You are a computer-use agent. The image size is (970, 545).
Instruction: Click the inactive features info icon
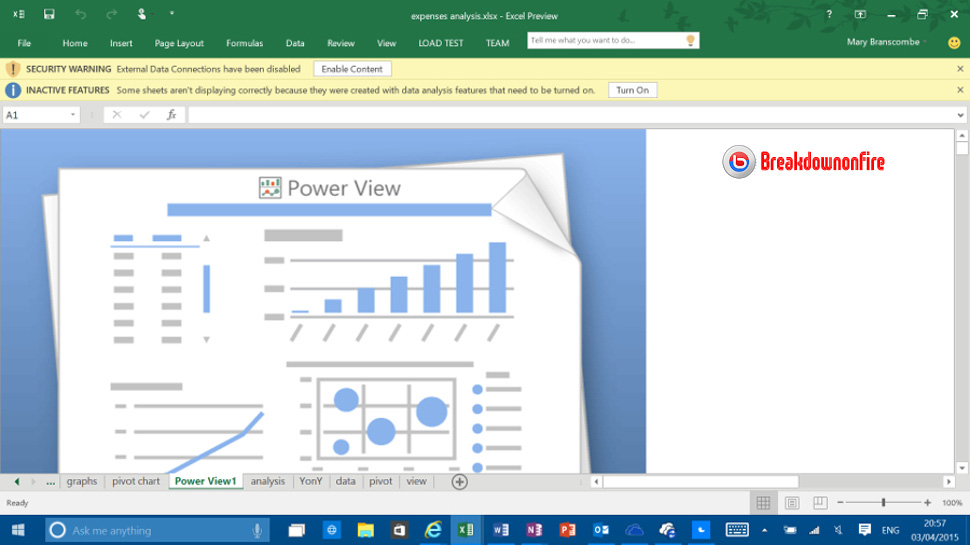pos(12,90)
